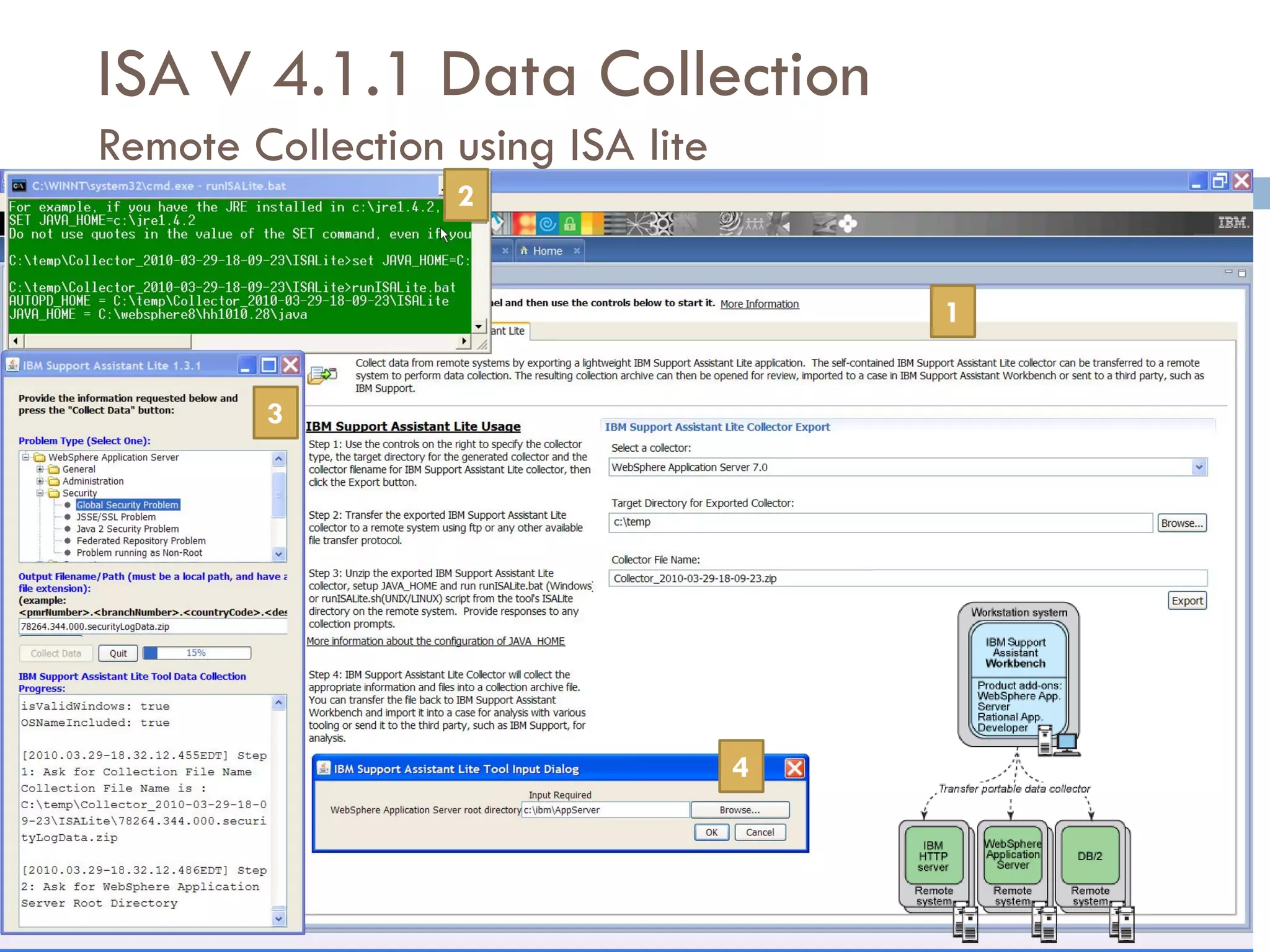Click OK in the Input Dialog
The height and width of the screenshot is (952, 1270).
[x=711, y=832]
